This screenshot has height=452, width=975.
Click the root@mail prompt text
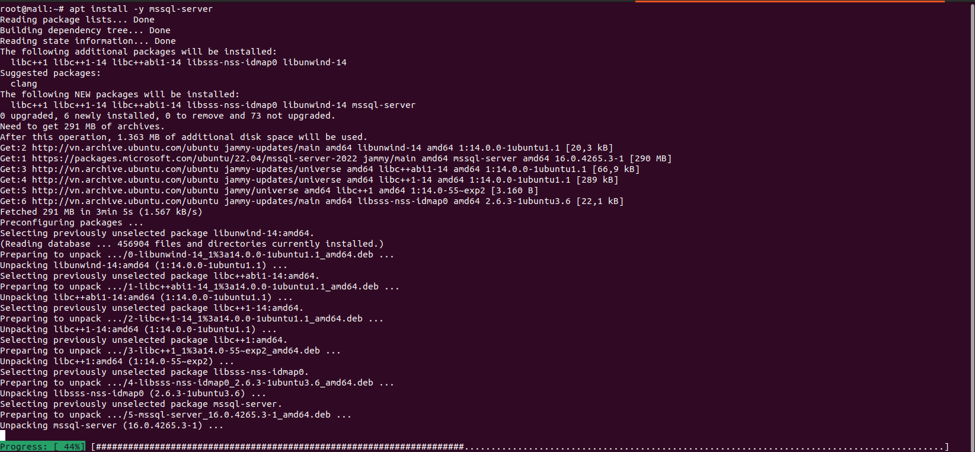coord(34,9)
